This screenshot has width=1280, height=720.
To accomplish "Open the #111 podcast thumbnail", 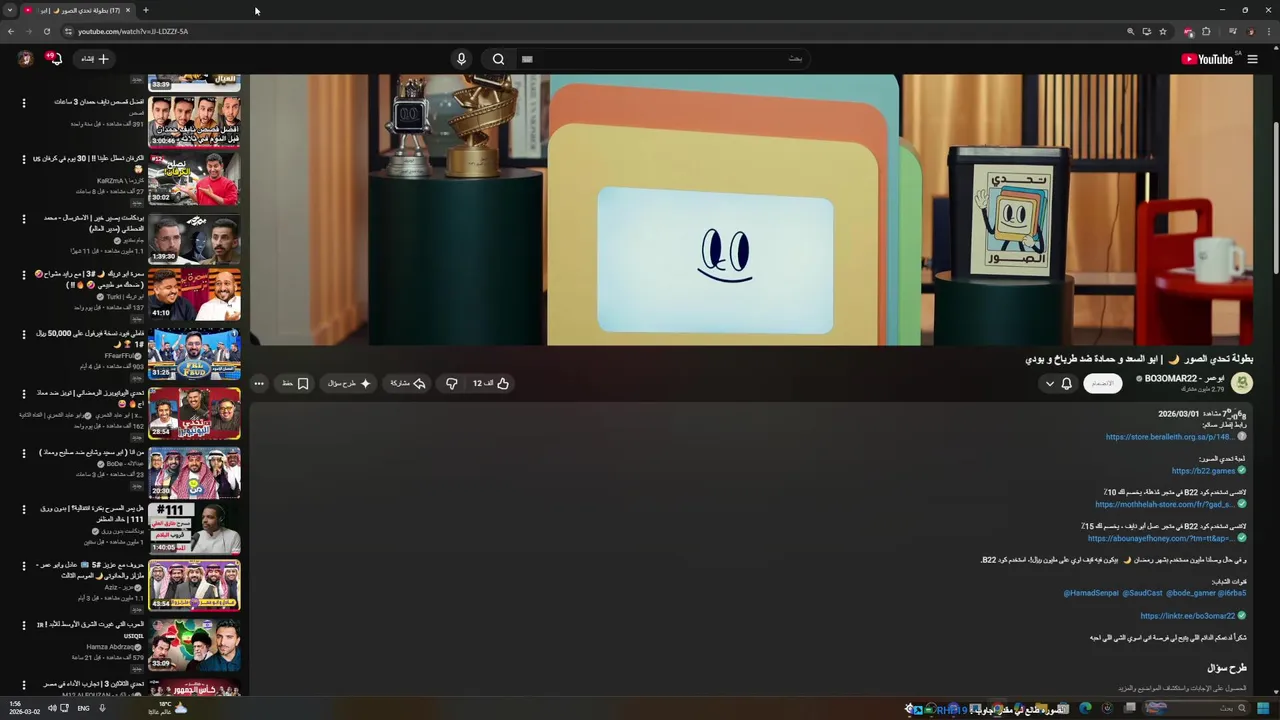I will pos(194,530).
